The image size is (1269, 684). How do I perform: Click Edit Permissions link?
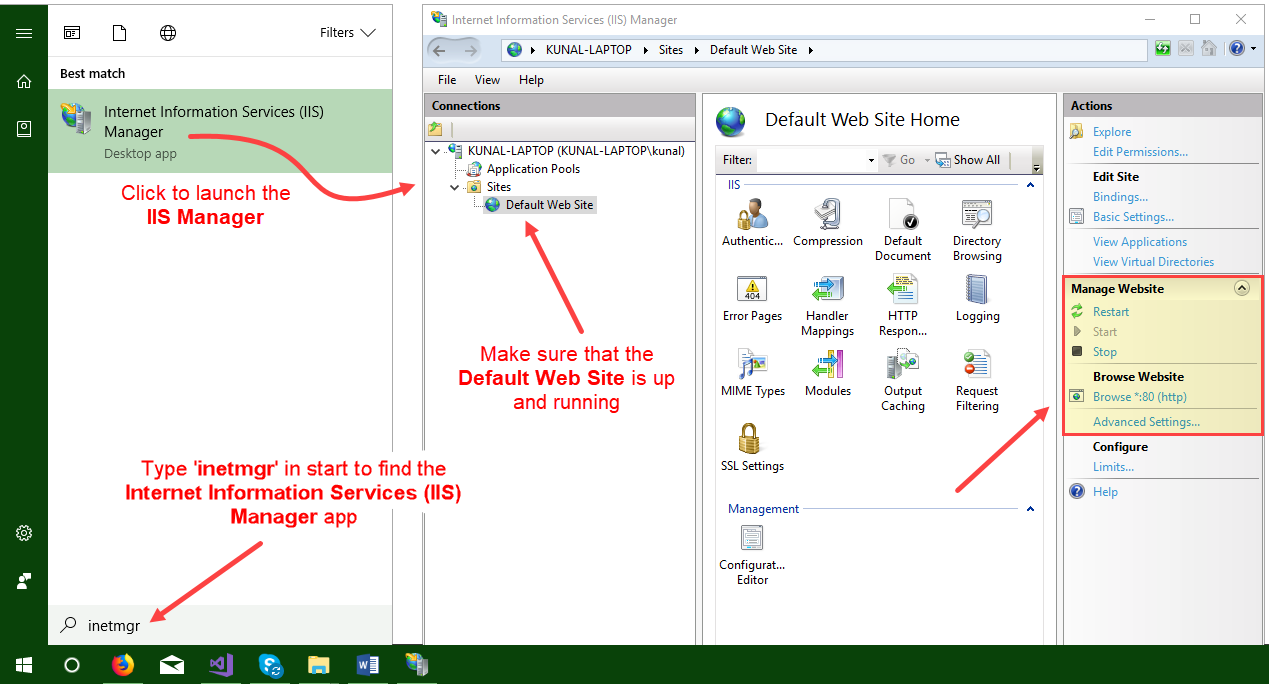point(1140,152)
